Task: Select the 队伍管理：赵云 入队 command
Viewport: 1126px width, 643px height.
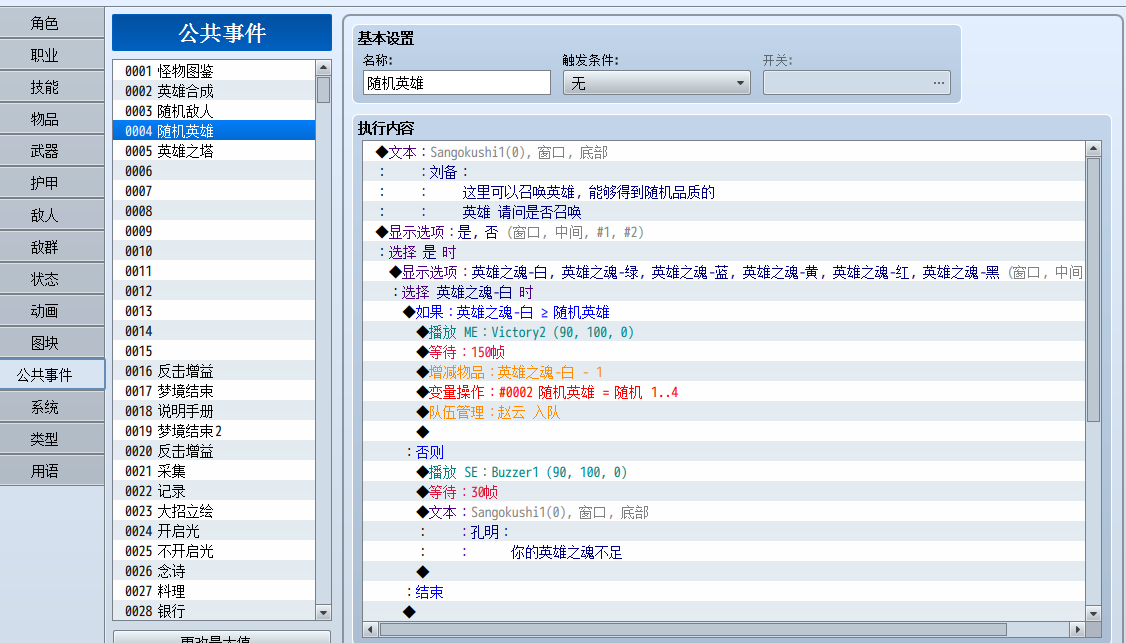Action: pos(724,412)
